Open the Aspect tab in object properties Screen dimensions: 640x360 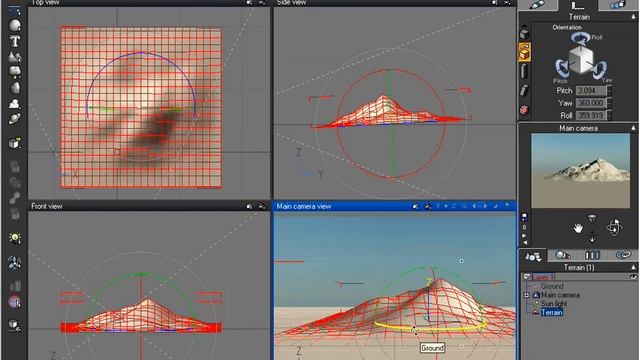click(538, 5)
